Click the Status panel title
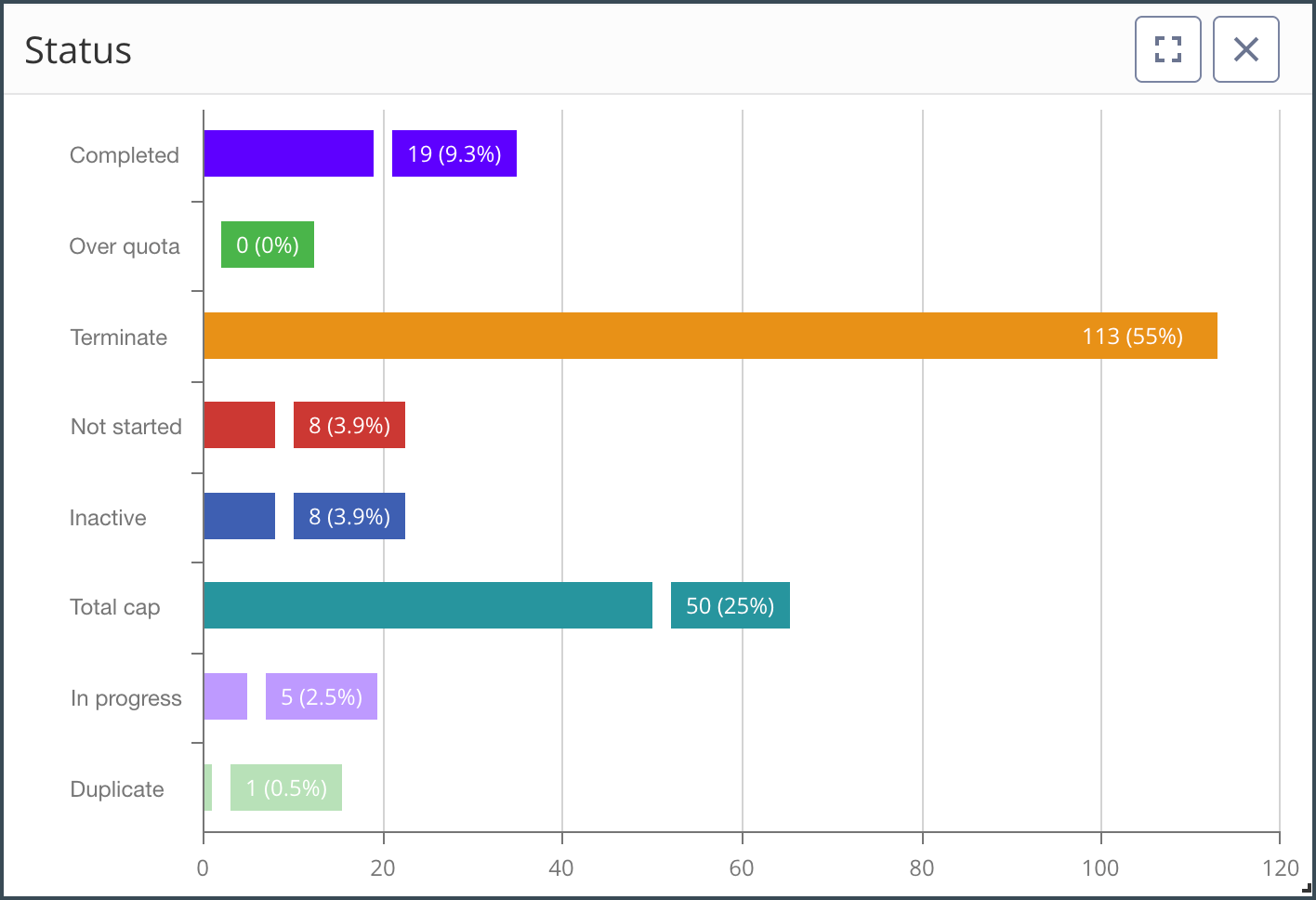The height and width of the screenshot is (900, 1316). (x=78, y=50)
